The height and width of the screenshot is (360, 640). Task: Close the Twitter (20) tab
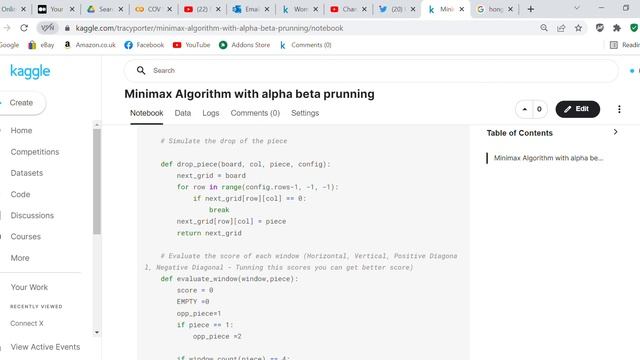click(x=413, y=9)
